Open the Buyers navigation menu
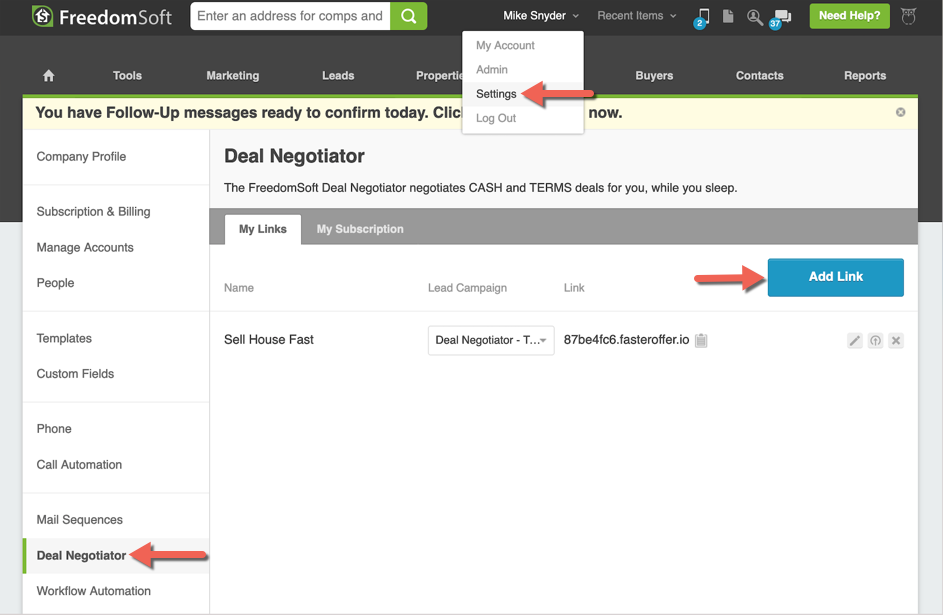Image resolution: width=943 pixels, height=615 pixels. 654,75
